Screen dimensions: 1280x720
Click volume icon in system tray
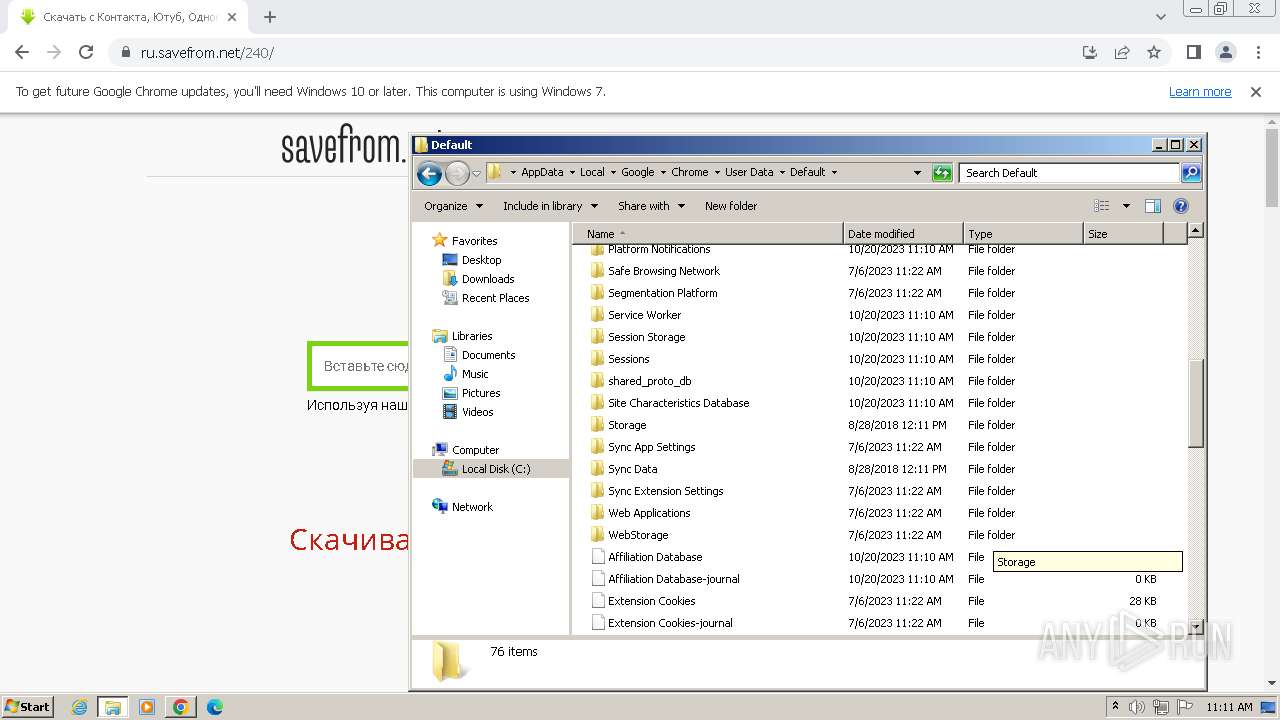[1138, 707]
